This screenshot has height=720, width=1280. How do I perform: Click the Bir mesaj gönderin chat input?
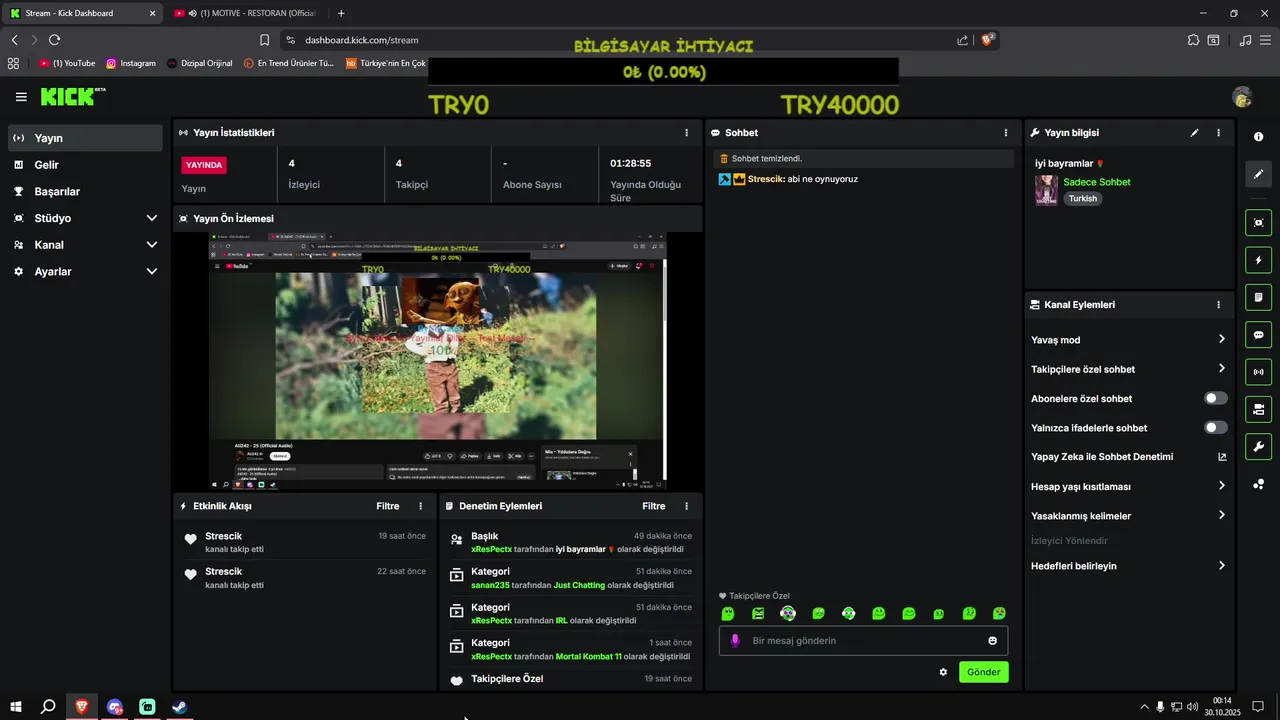pyautogui.click(x=863, y=641)
